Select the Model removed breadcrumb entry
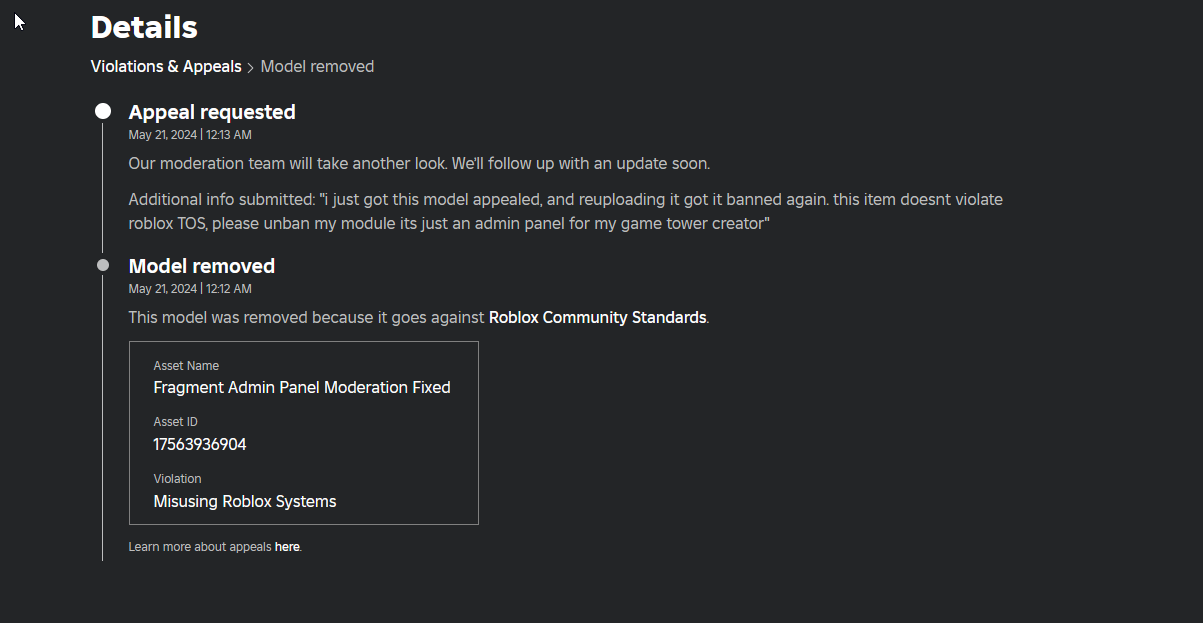 [317, 66]
